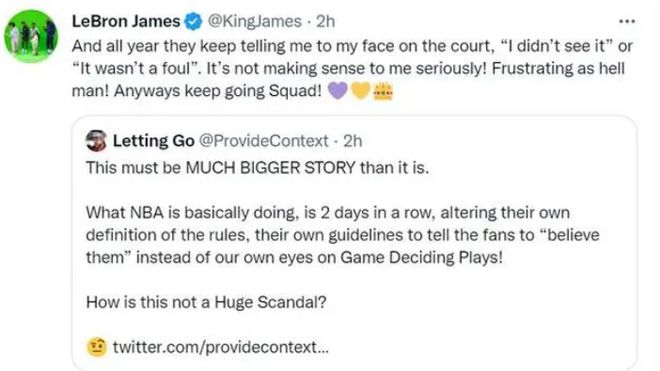Click LeBron's tweet text about fouls
The height and width of the screenshot is (371, 660).
click(x=352, y=68)
